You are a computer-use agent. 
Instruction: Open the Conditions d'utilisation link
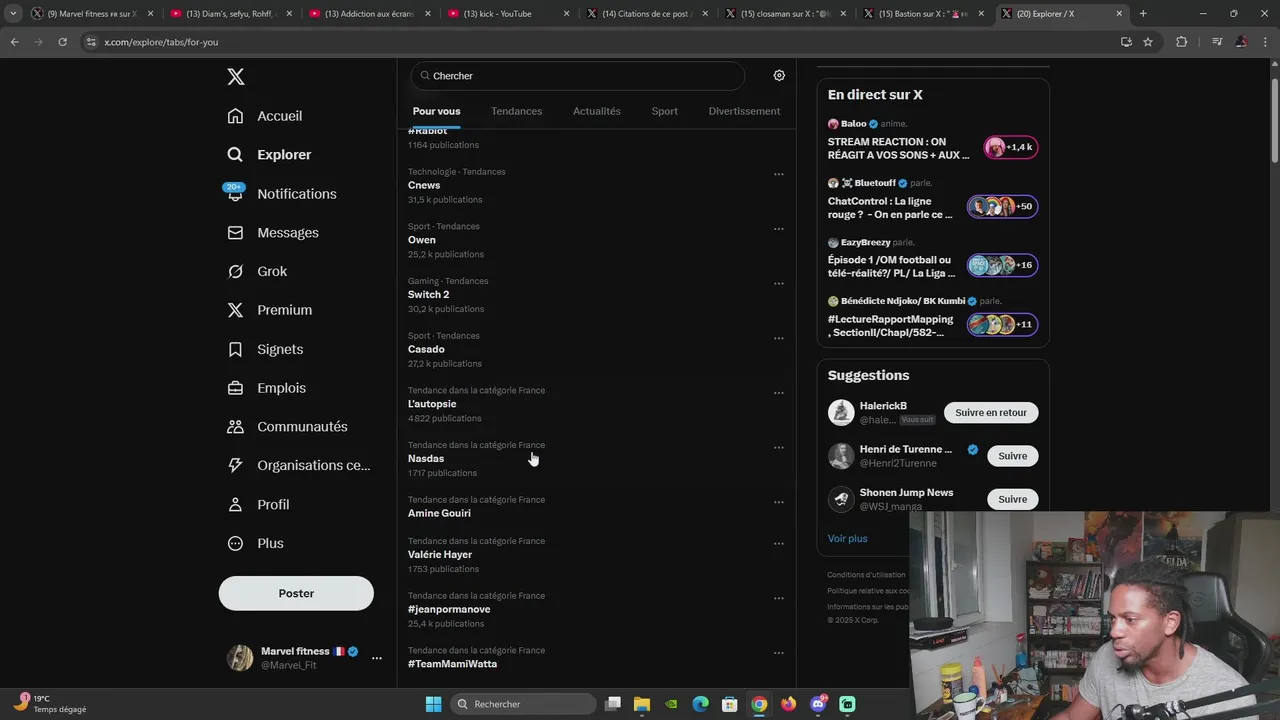tap(866, 575)
